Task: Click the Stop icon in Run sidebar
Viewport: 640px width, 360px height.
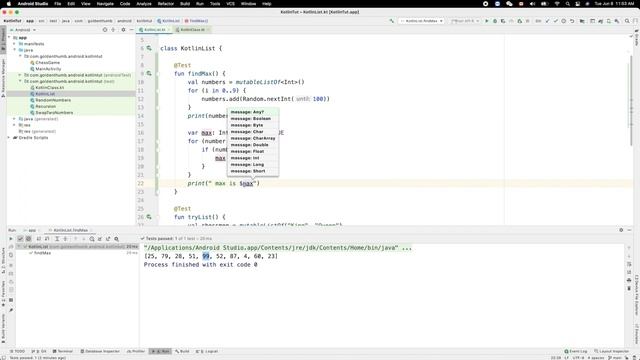Action: click(x=11, y=264)
